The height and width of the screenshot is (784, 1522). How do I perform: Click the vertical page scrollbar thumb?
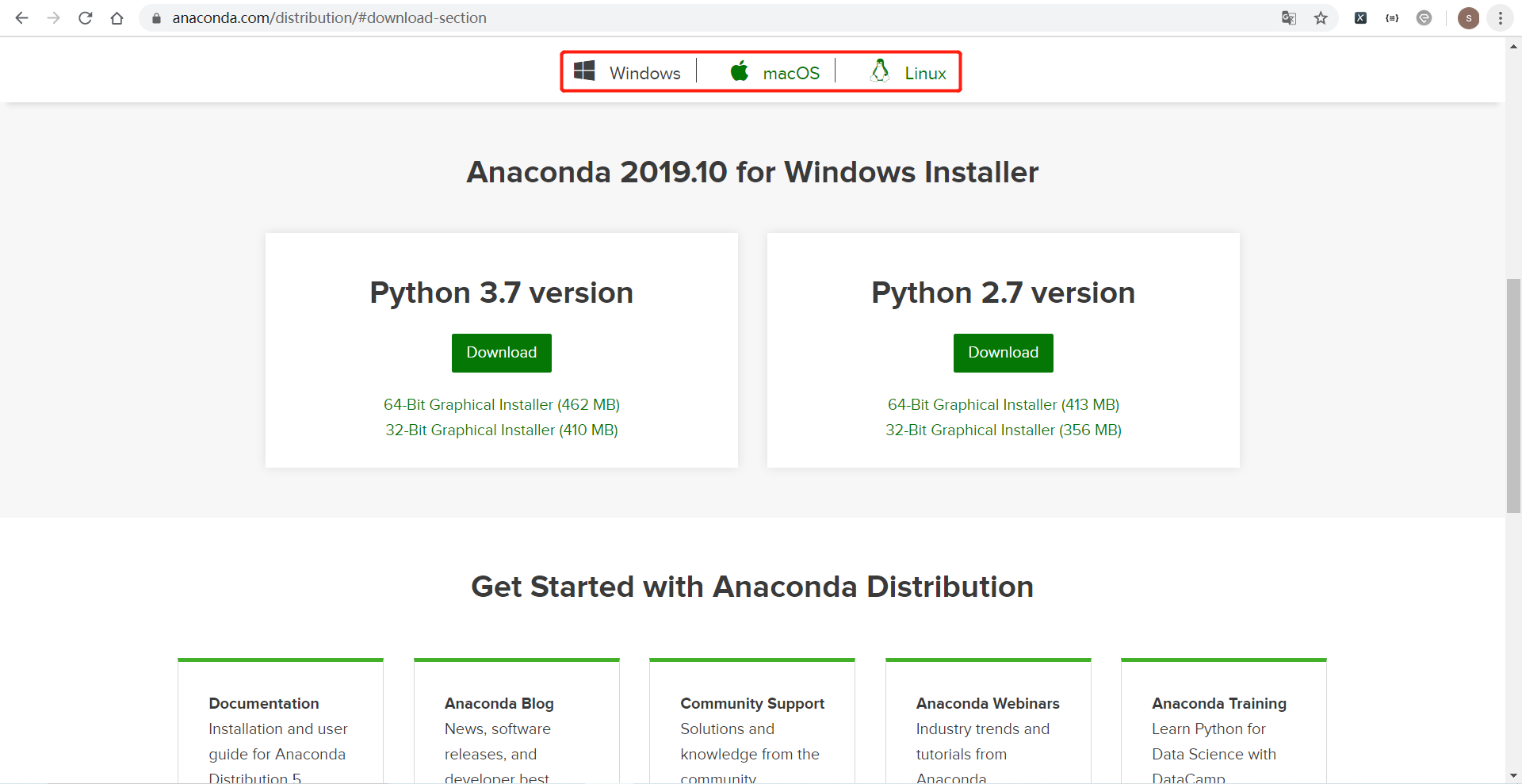point(1513,396)
